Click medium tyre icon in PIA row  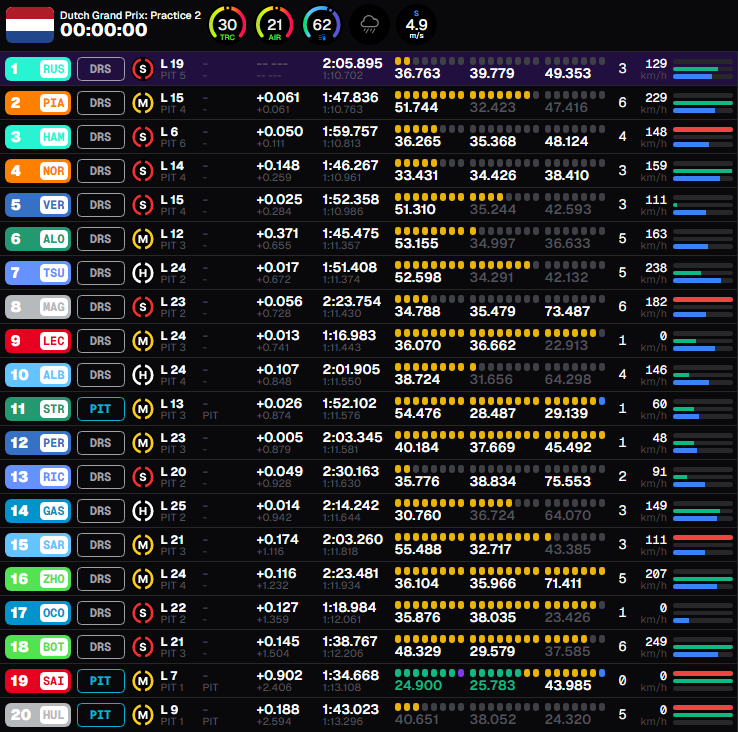pos(143,103)
